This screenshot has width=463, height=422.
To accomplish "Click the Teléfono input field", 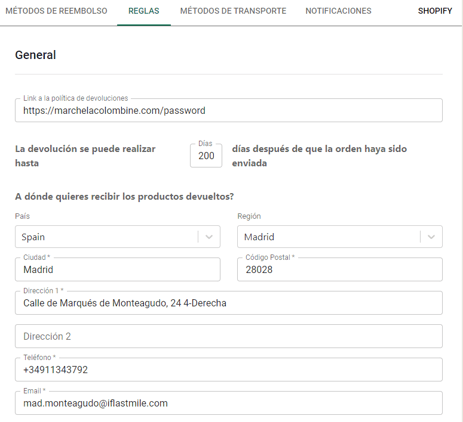I will [229, 370].
